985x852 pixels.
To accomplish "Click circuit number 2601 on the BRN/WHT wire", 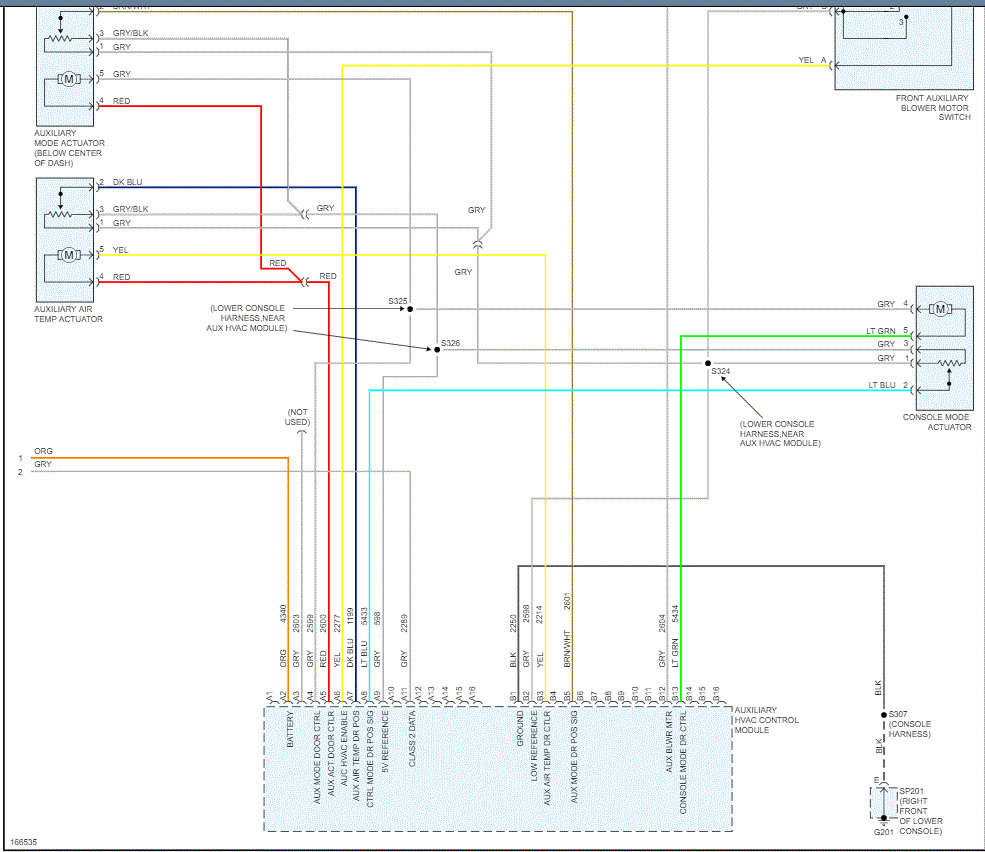I will [567, 601].
